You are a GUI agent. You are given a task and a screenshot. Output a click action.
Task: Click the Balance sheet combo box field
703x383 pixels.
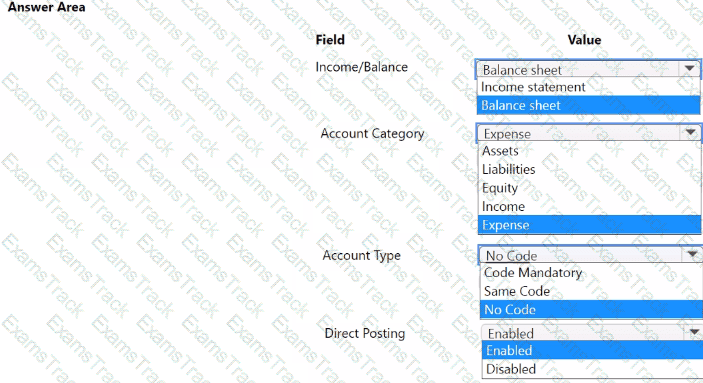coord(587,70)
